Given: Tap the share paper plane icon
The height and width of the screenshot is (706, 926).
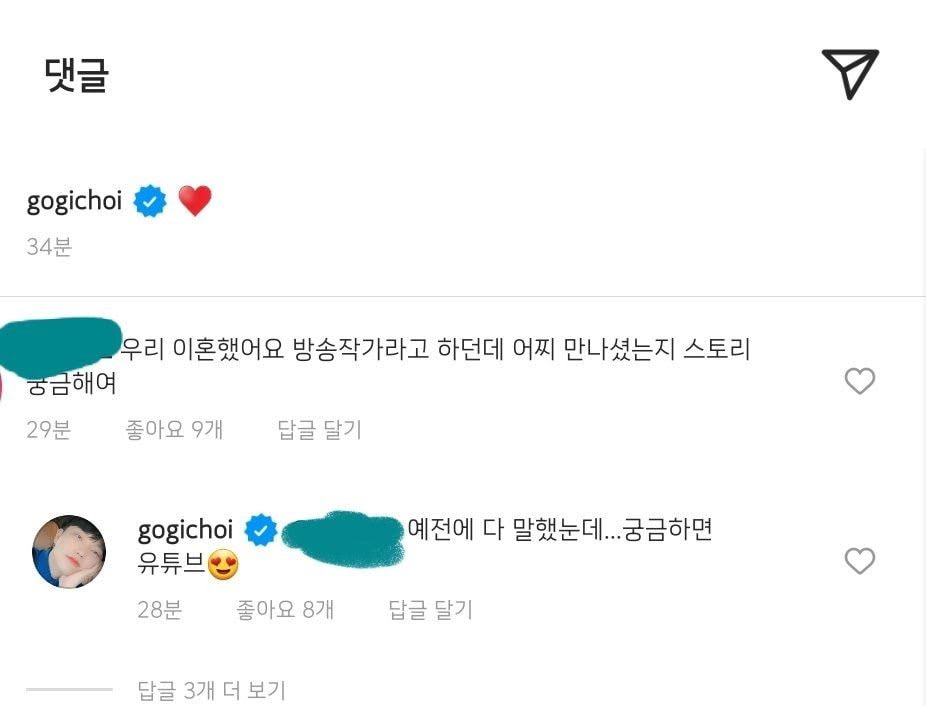Looking at the screenshot, I should [850, 74].
